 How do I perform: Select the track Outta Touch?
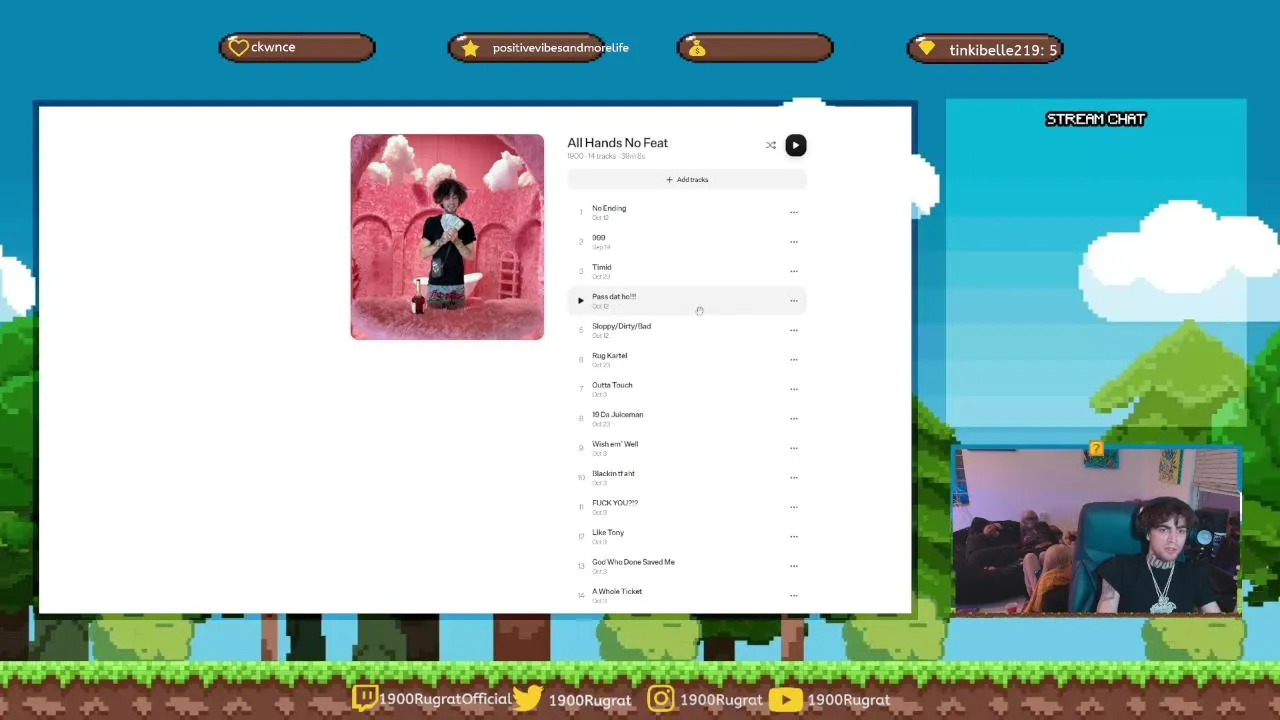687,389
